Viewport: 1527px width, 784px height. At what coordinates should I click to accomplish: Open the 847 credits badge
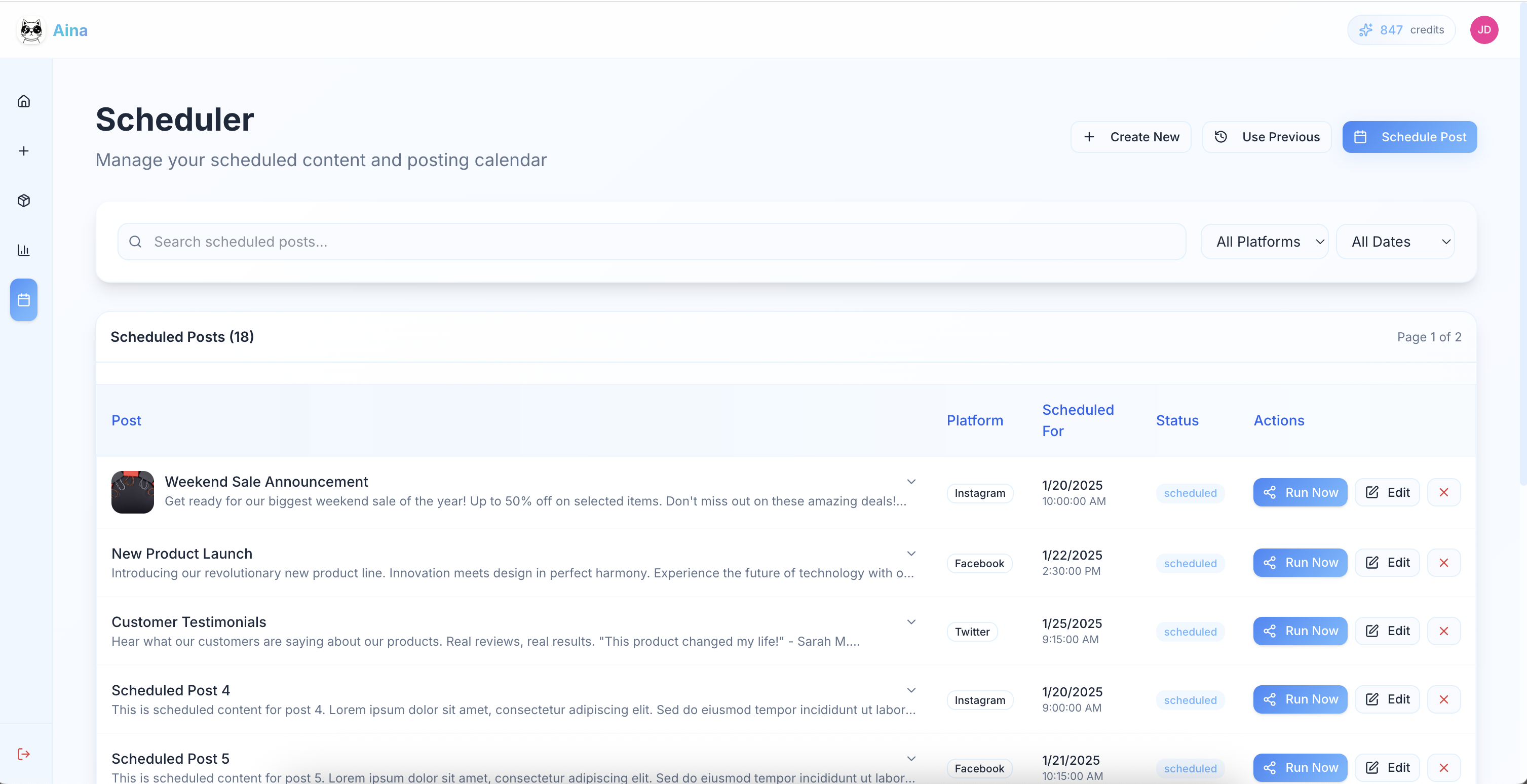pos(1401,30)
